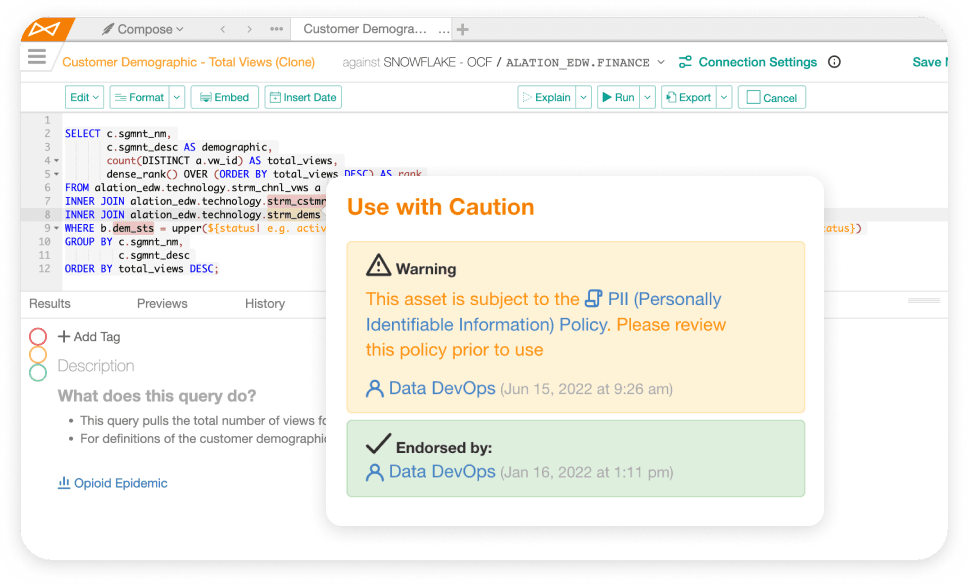The image size is (968, 584).
Task: Select the orange circle flag
Action: pyautogui.click(x=38, y=355)
